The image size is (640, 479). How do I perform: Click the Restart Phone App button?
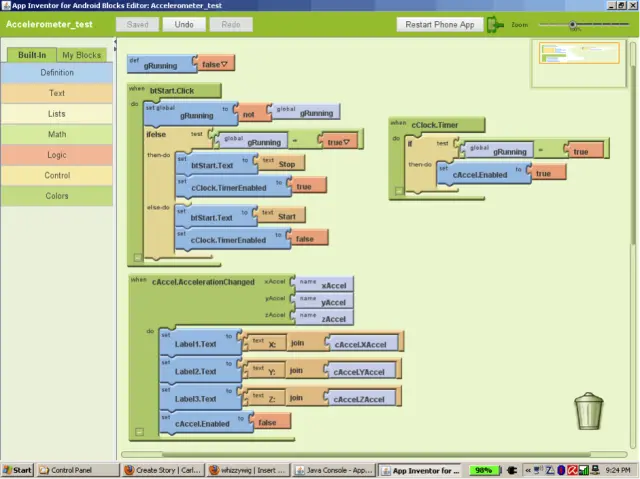[x=439, y=24]
